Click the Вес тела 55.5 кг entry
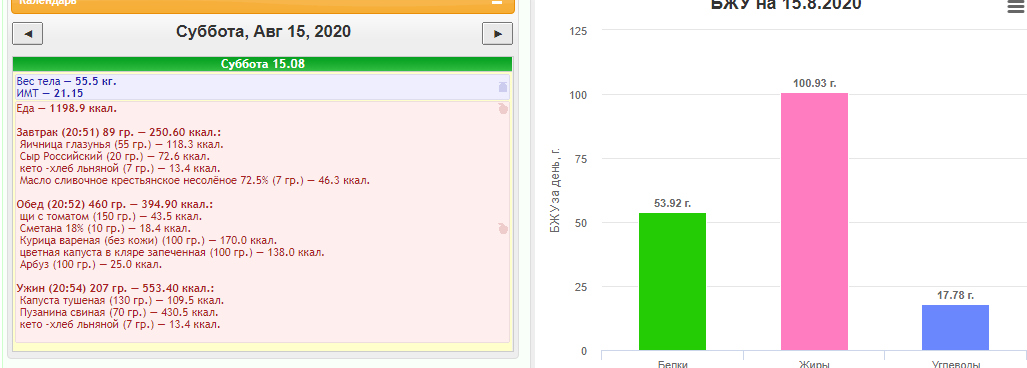The height and width of the screenshot is (368, 1027). tap(67, 81)
